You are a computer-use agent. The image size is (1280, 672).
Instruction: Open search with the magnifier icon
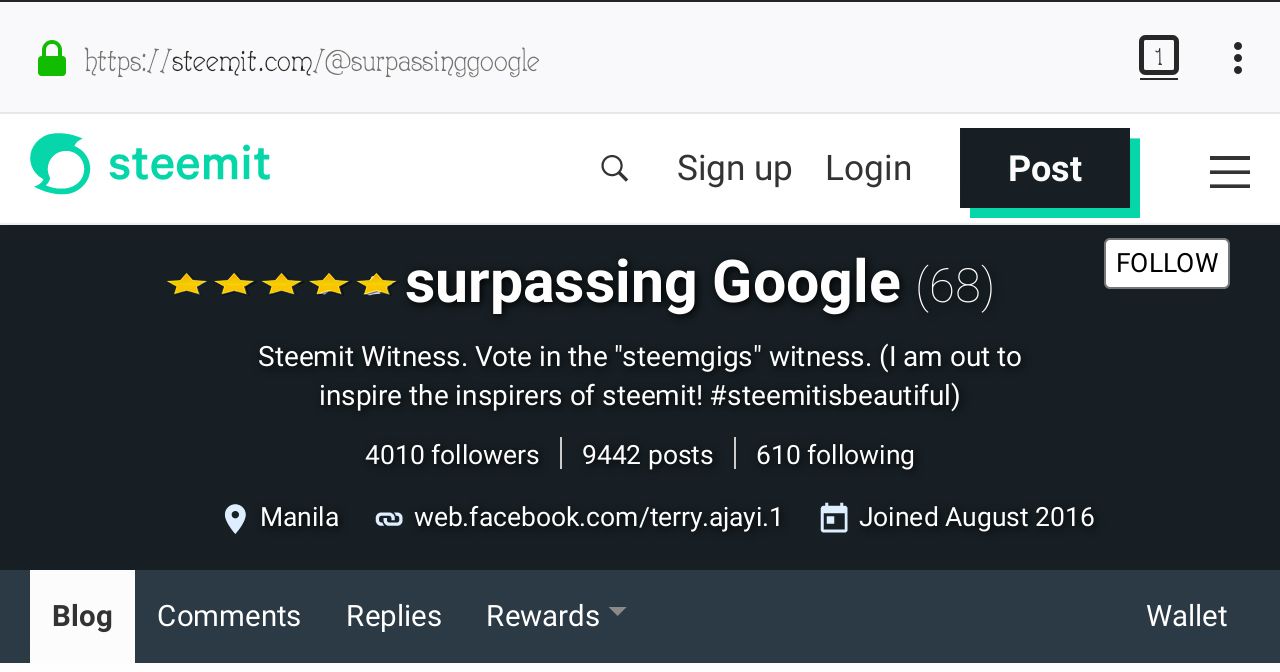[614, 168]
